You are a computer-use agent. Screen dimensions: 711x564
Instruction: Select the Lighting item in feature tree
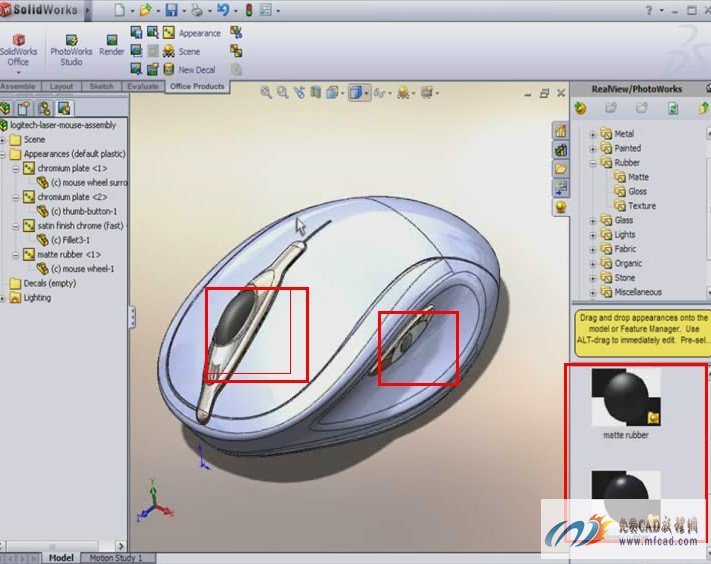37,298
